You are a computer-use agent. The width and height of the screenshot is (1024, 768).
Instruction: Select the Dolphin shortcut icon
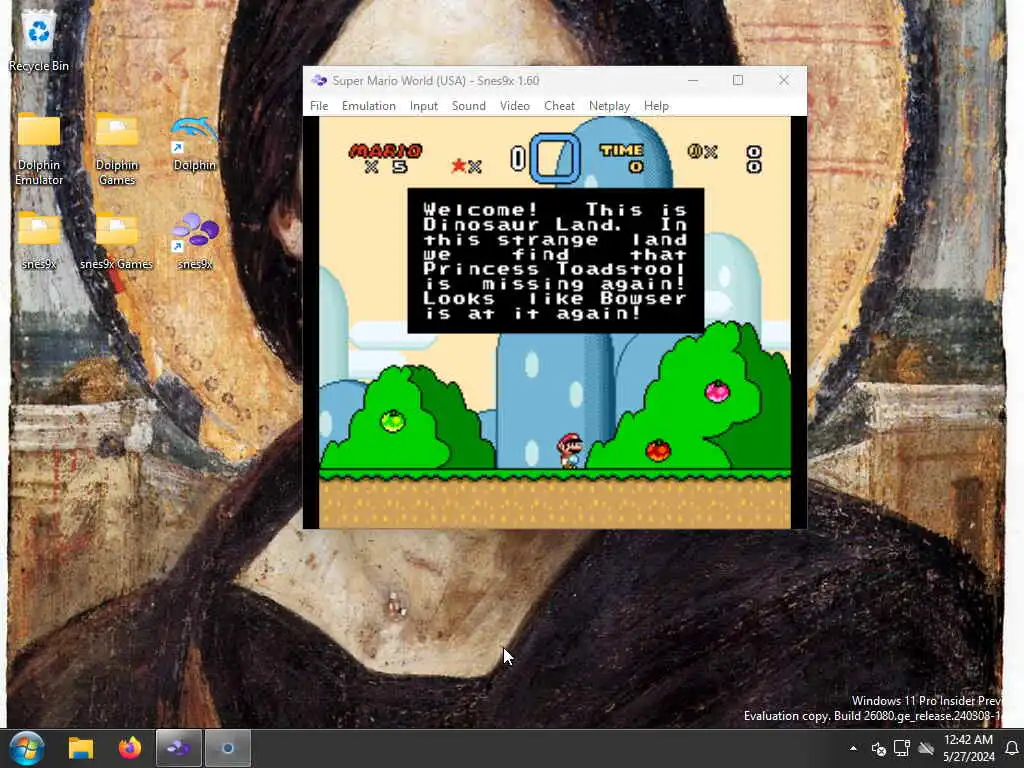(x=194, y=144)
